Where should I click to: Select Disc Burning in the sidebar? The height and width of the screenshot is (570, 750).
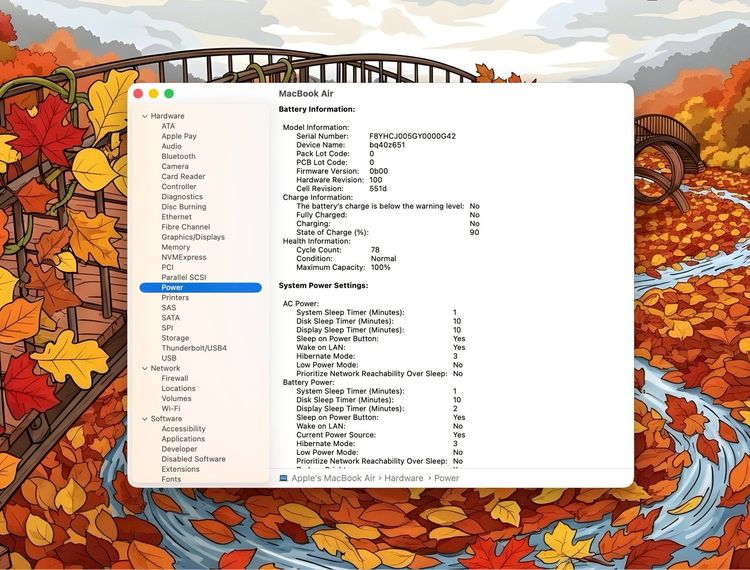pyautogui.click(x=184, y=207)
